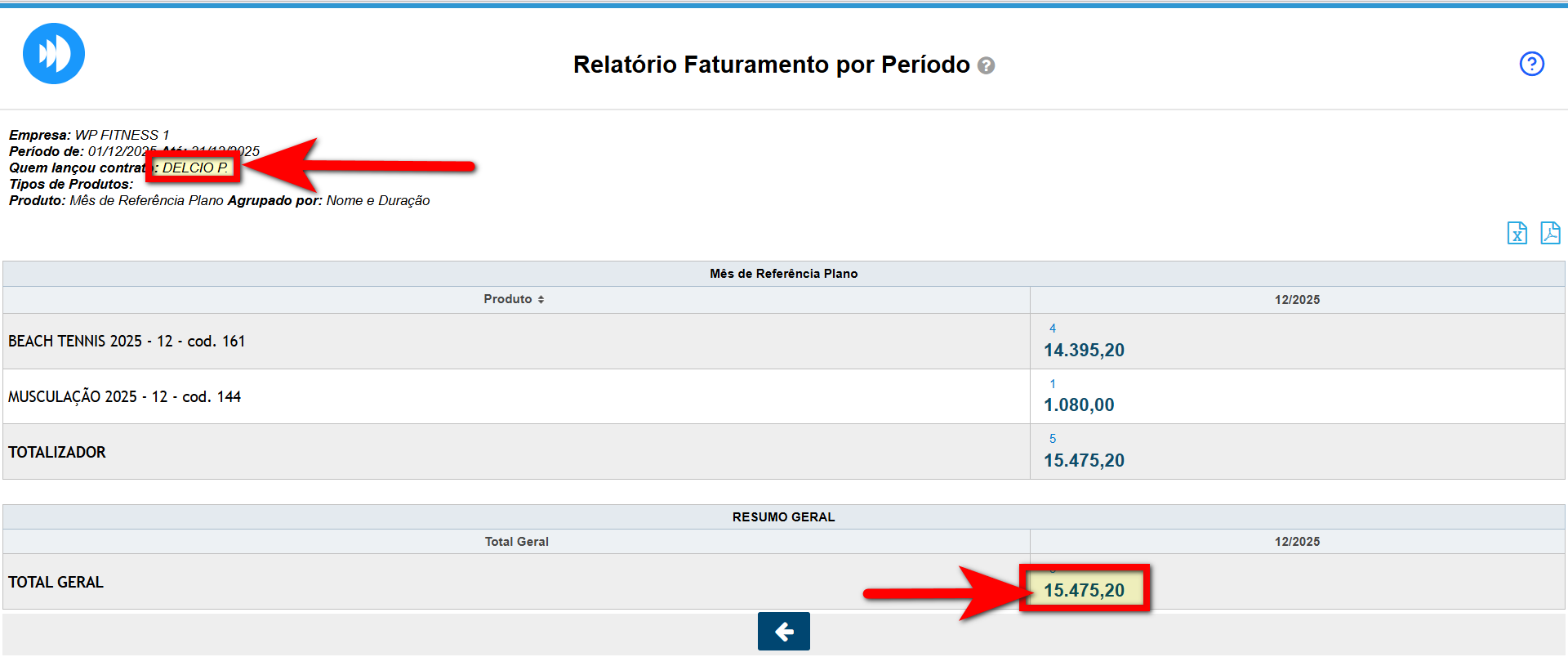Click grey help icon beside report title
Image resolution: width=1568 pixels, height=666 pixels.
[x=987, y=66]
